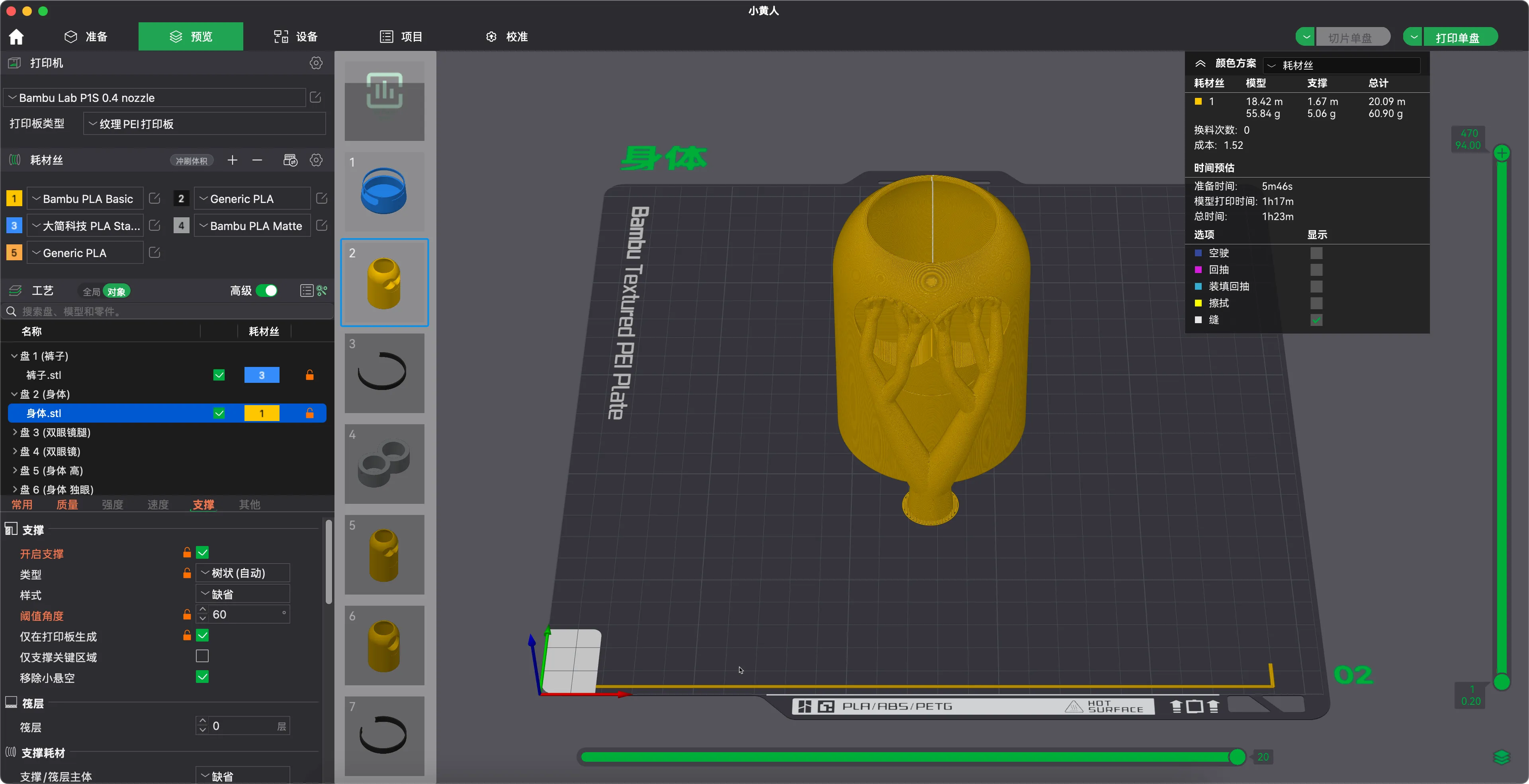Remove the last filament slot
Screen dimensions: 1529x784
257,160
